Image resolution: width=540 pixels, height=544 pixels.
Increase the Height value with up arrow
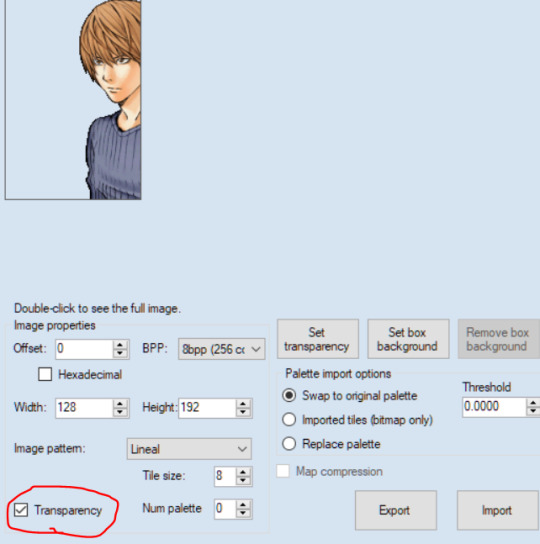243,403
